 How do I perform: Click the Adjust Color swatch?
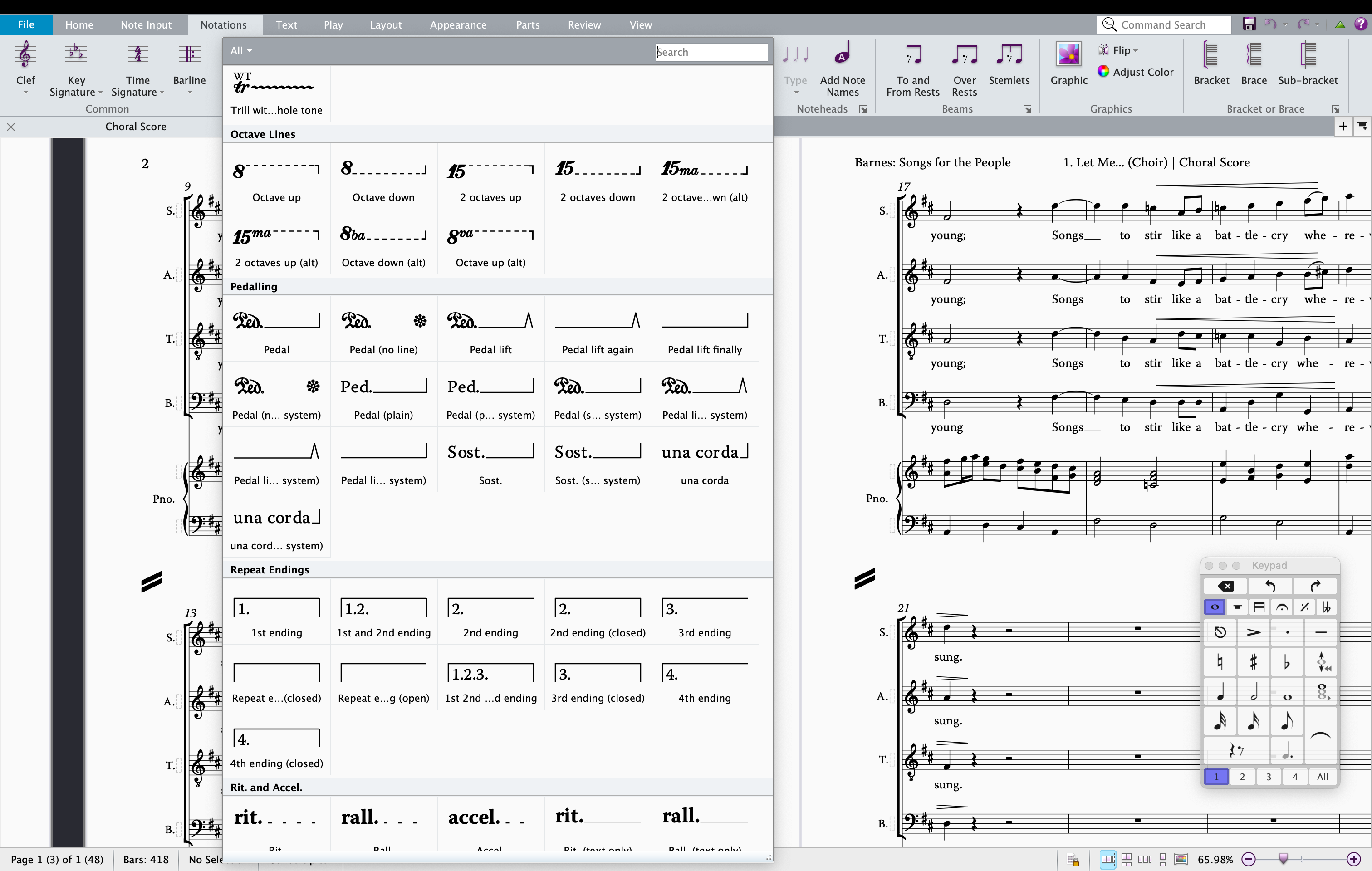pos(1104,71)
